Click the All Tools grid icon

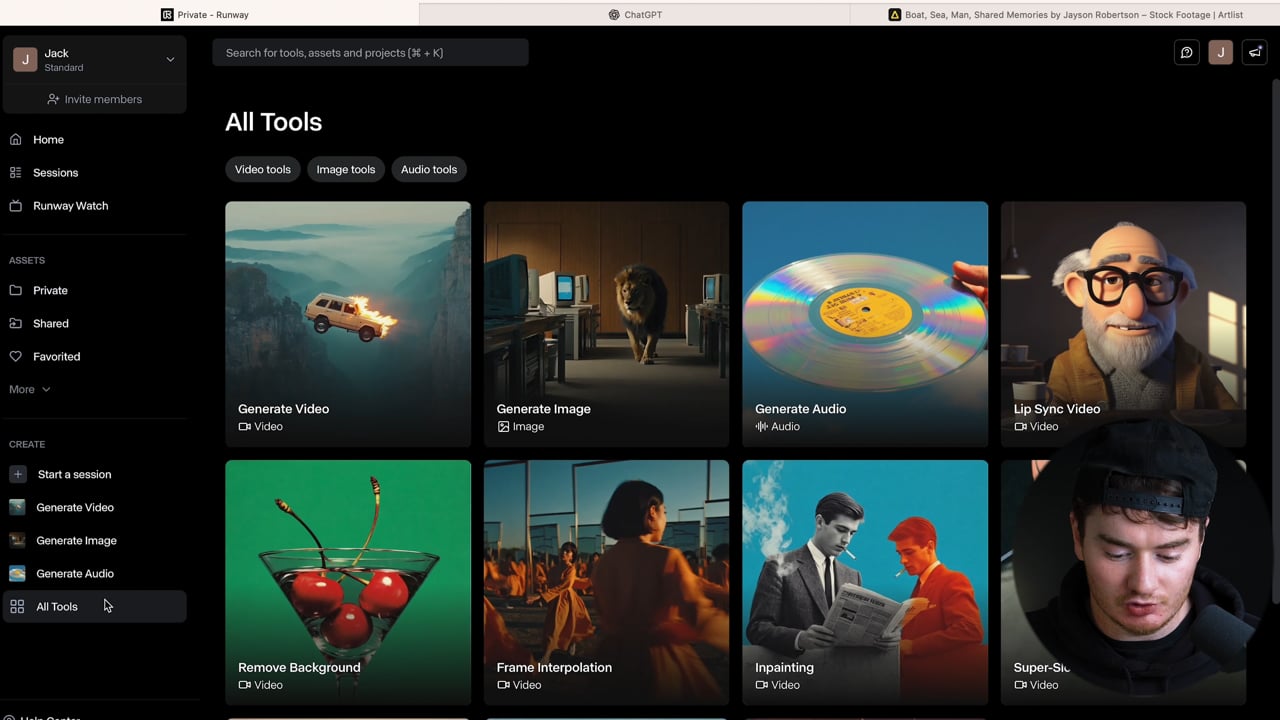tap(17, 607)
